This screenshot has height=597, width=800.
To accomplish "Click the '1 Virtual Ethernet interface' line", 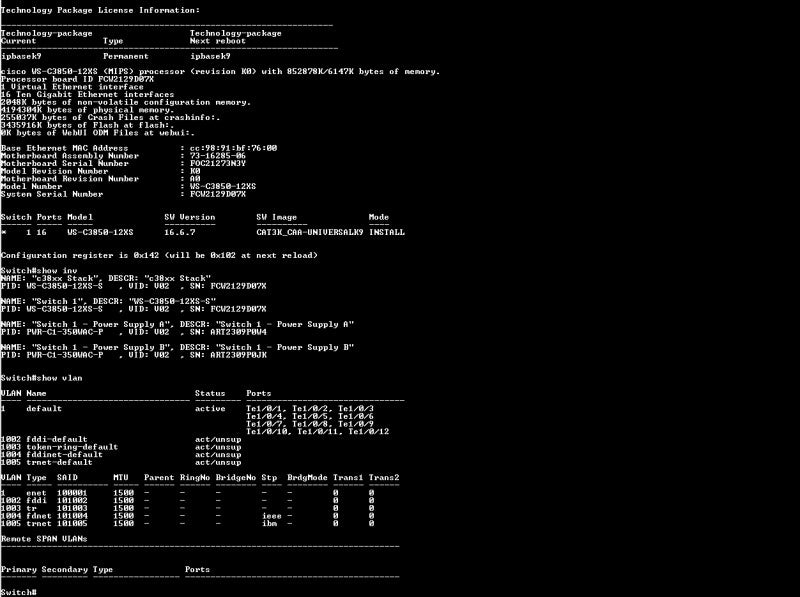I will (72, 87).
